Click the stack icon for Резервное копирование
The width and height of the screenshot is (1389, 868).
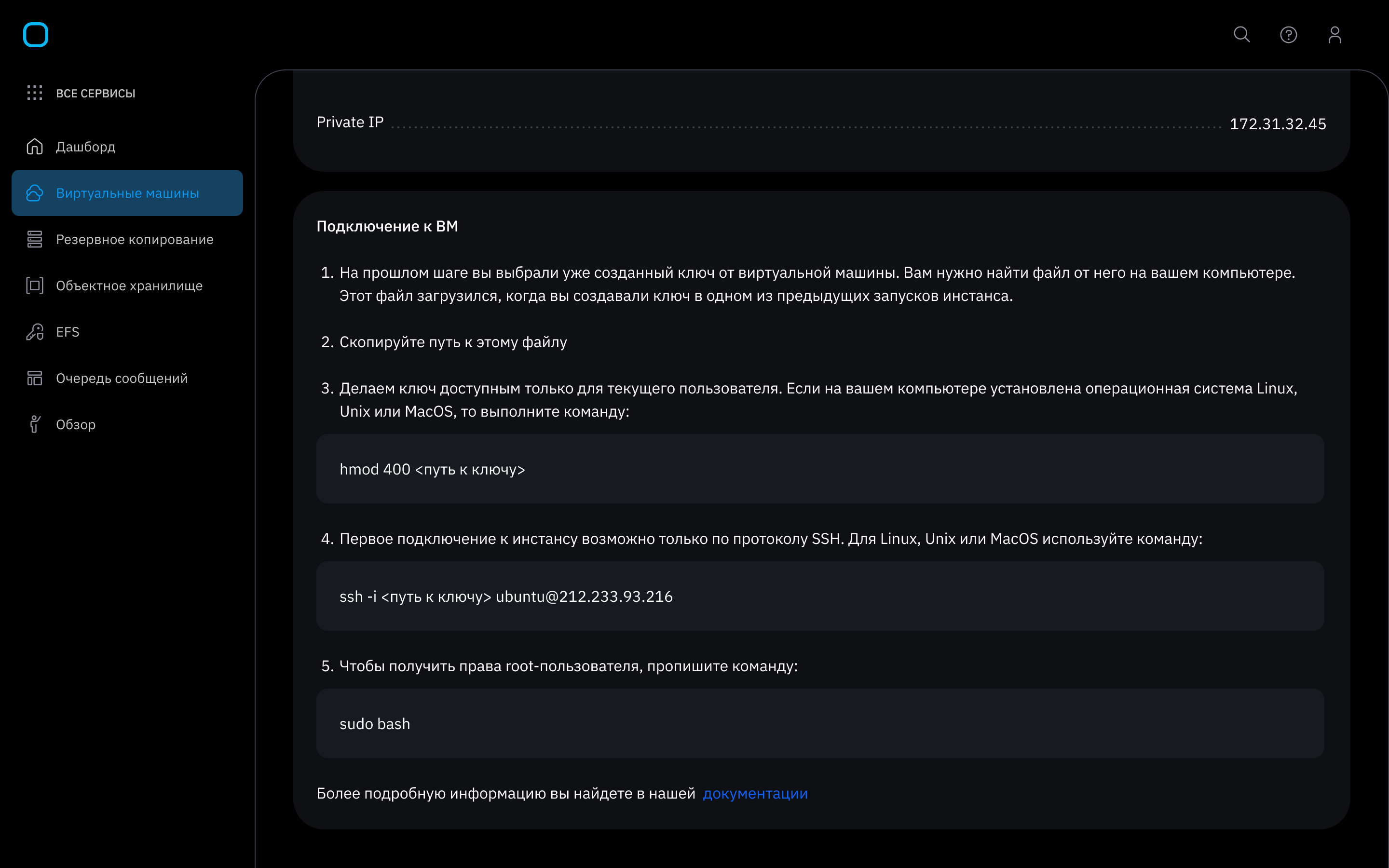34,239
